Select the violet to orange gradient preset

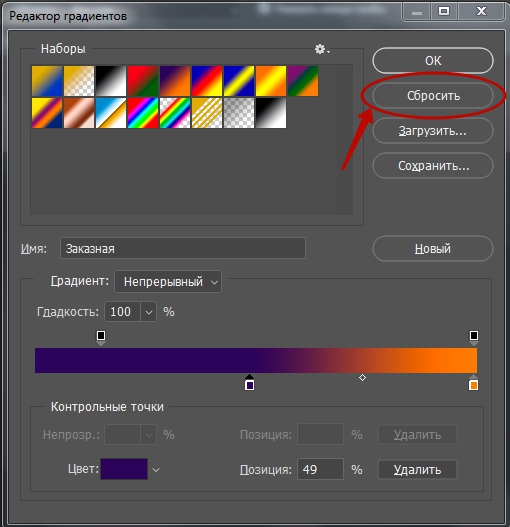pos(175,81)
